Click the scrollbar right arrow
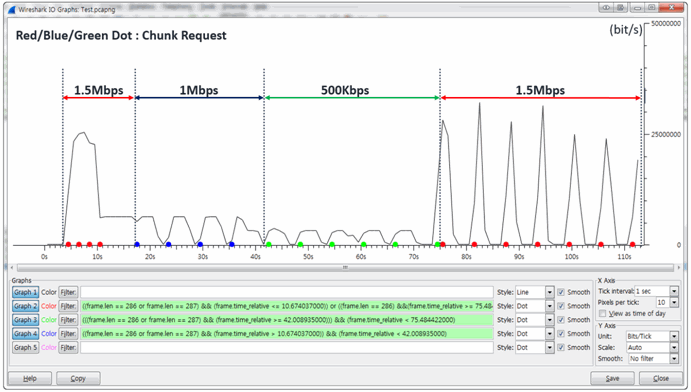Image resolution: width=691 pixels, height=392 pixels. [679, 267]
